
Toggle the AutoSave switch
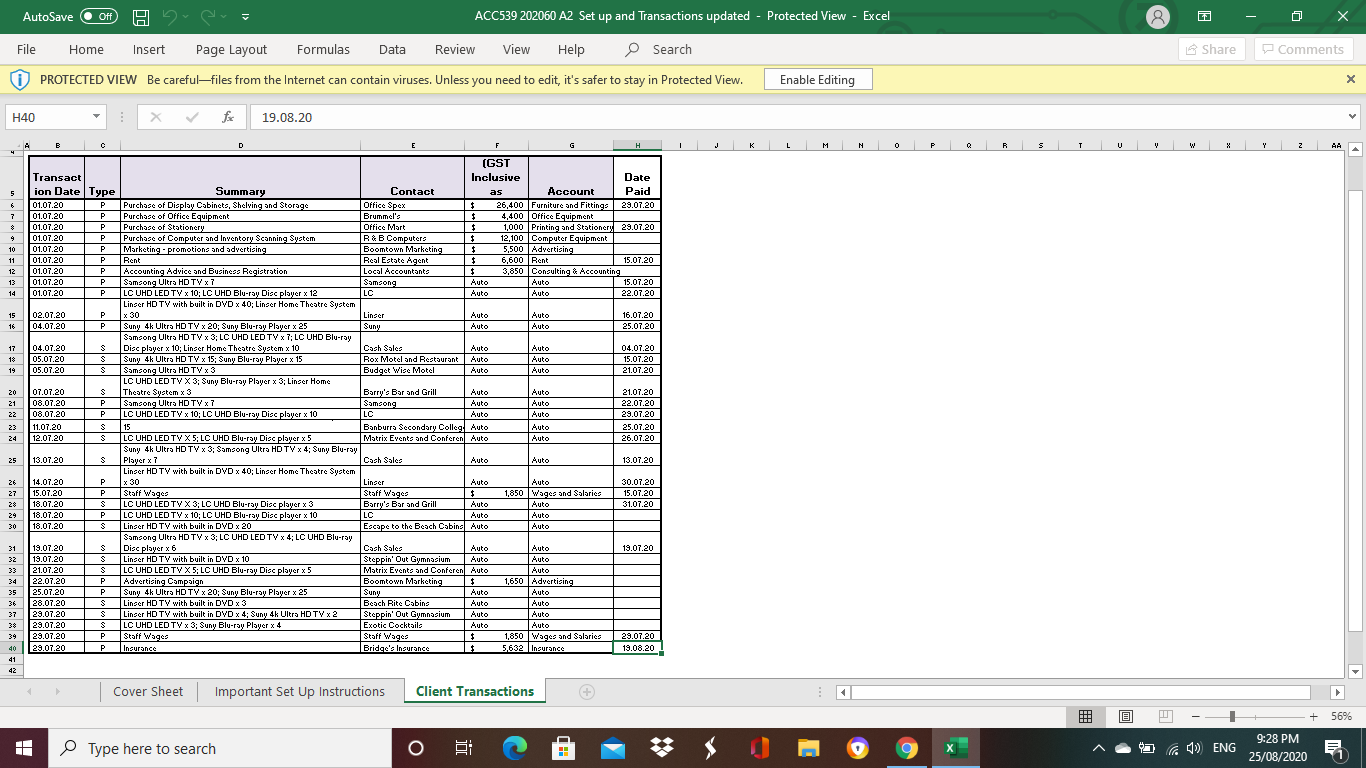pos(99,17)
